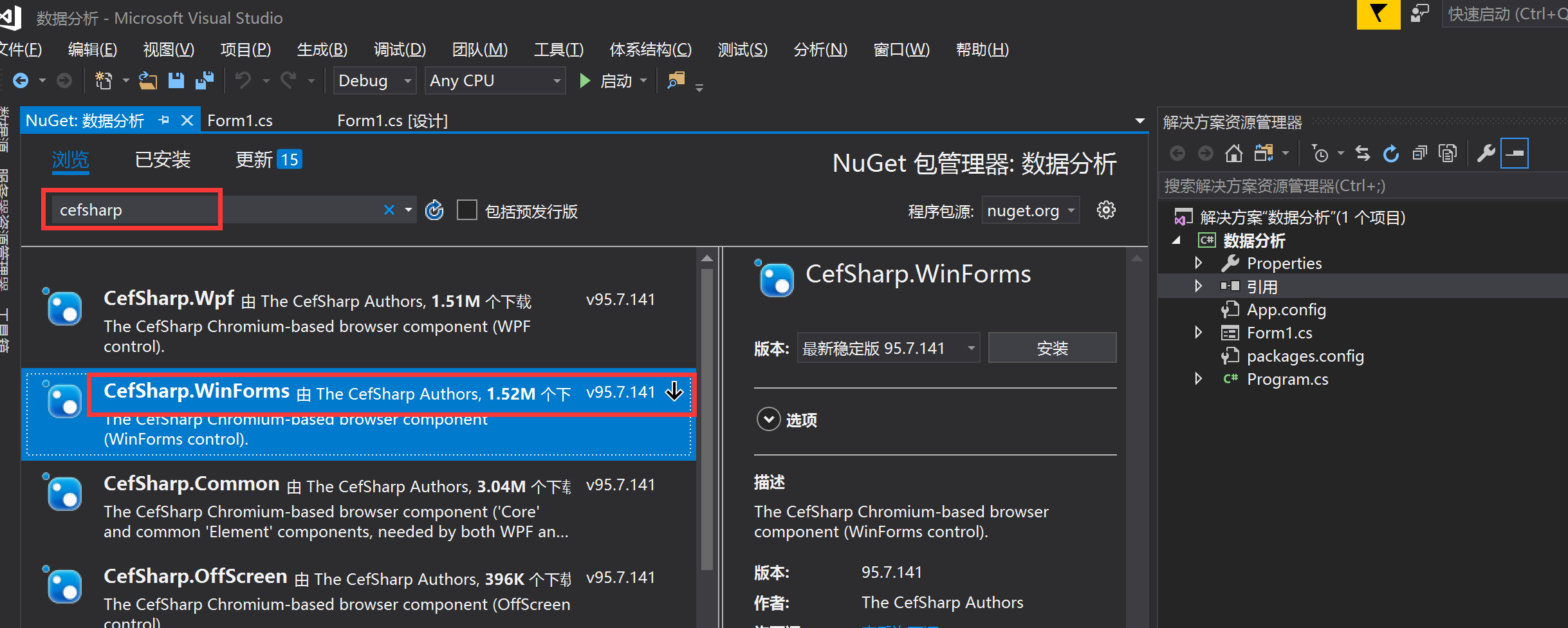Select the 浏览 tab

pos(70,160)
